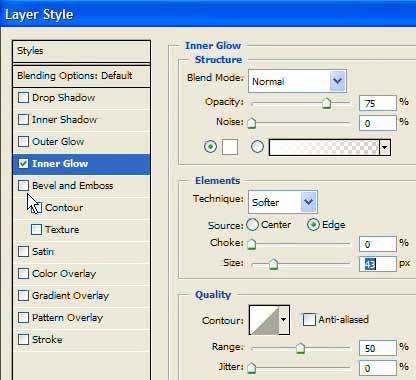Screen dimensions: 416x380
Task: Enable the Bevel and Emboss checkbox
Action: pos(23,185)
